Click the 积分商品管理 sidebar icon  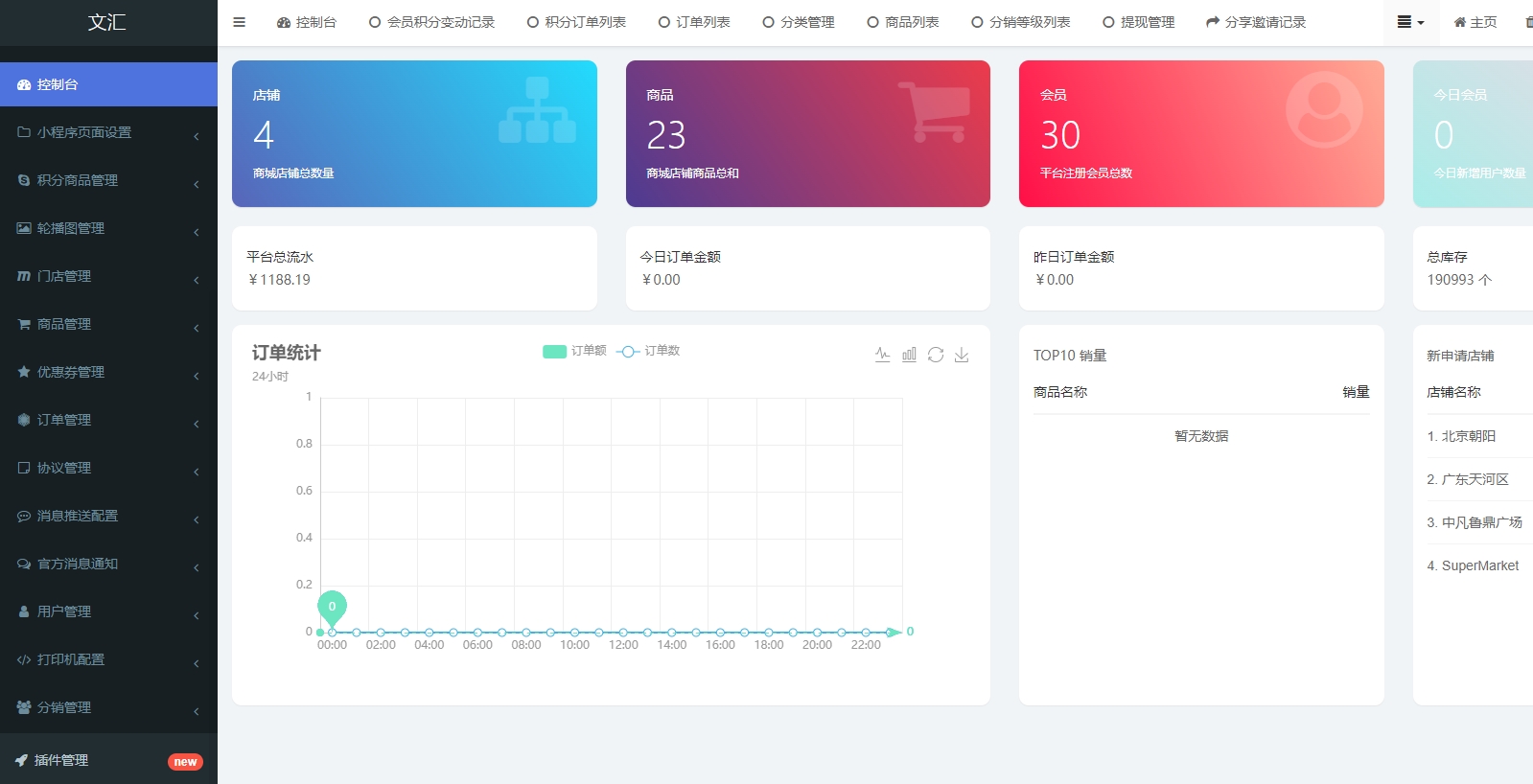[24, 180]
